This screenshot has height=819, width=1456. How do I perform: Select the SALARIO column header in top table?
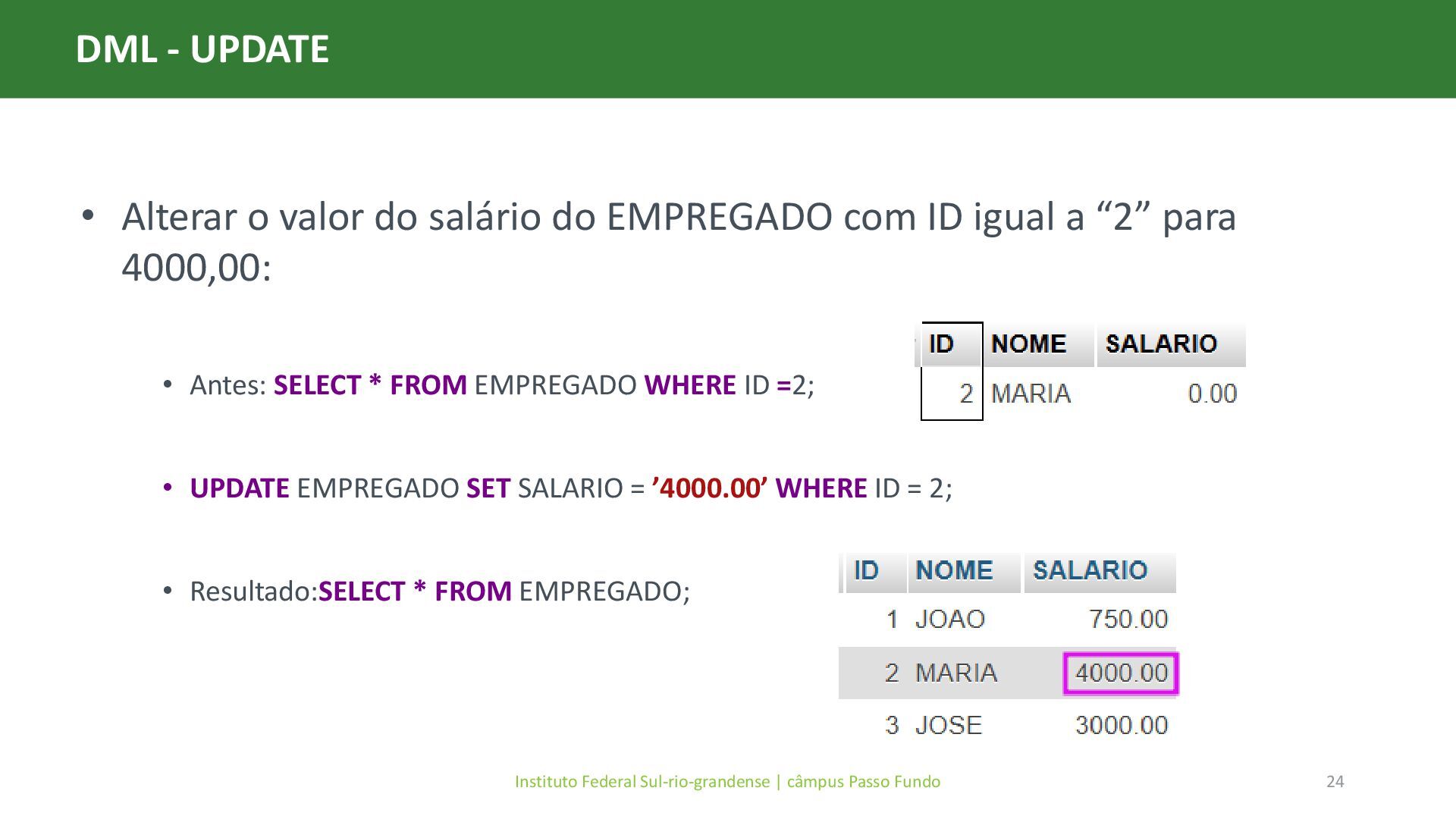tap(1171, 344)
